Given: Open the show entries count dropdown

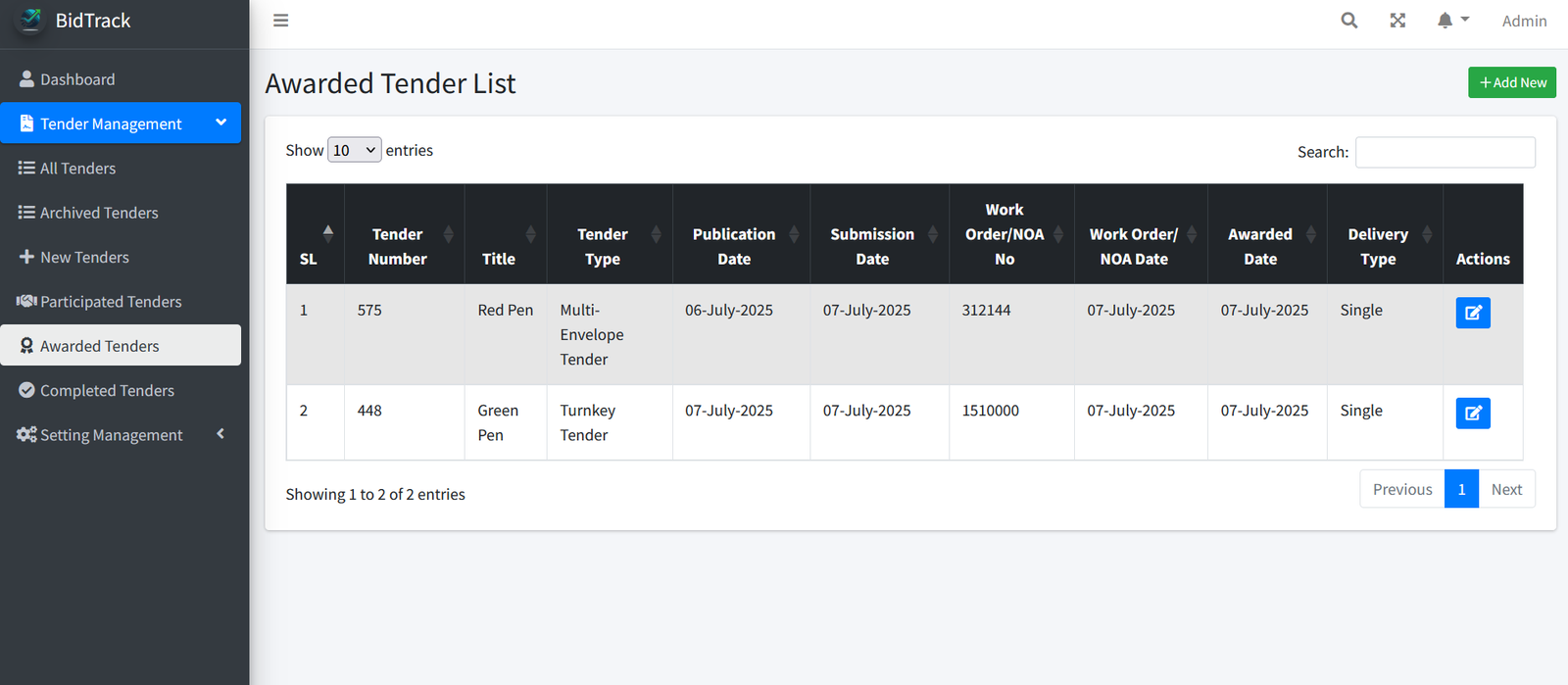Looking at the screenshot, I should point(354,150).
